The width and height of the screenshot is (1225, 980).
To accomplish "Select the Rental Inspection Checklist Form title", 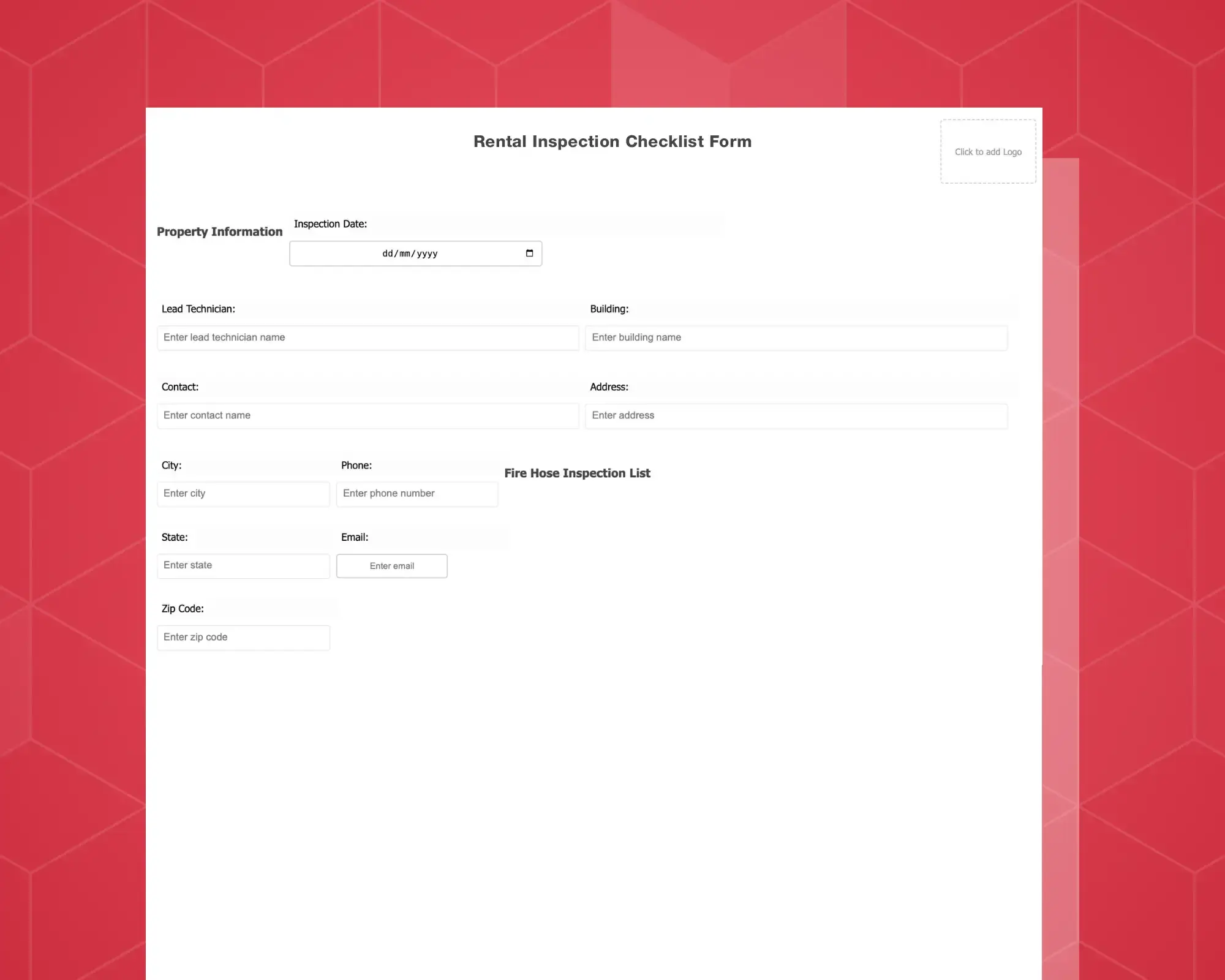I will (612, 141).
